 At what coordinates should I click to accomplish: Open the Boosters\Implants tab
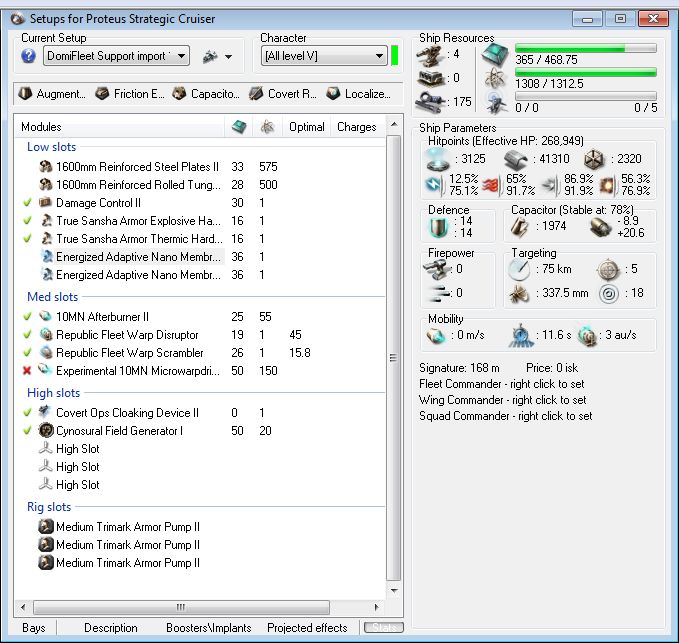pos(209,628)
